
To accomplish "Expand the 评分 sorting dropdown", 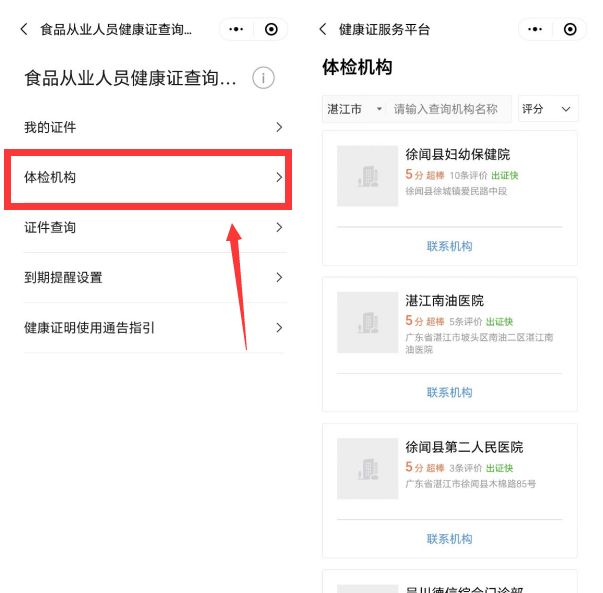I will point(548,109).
